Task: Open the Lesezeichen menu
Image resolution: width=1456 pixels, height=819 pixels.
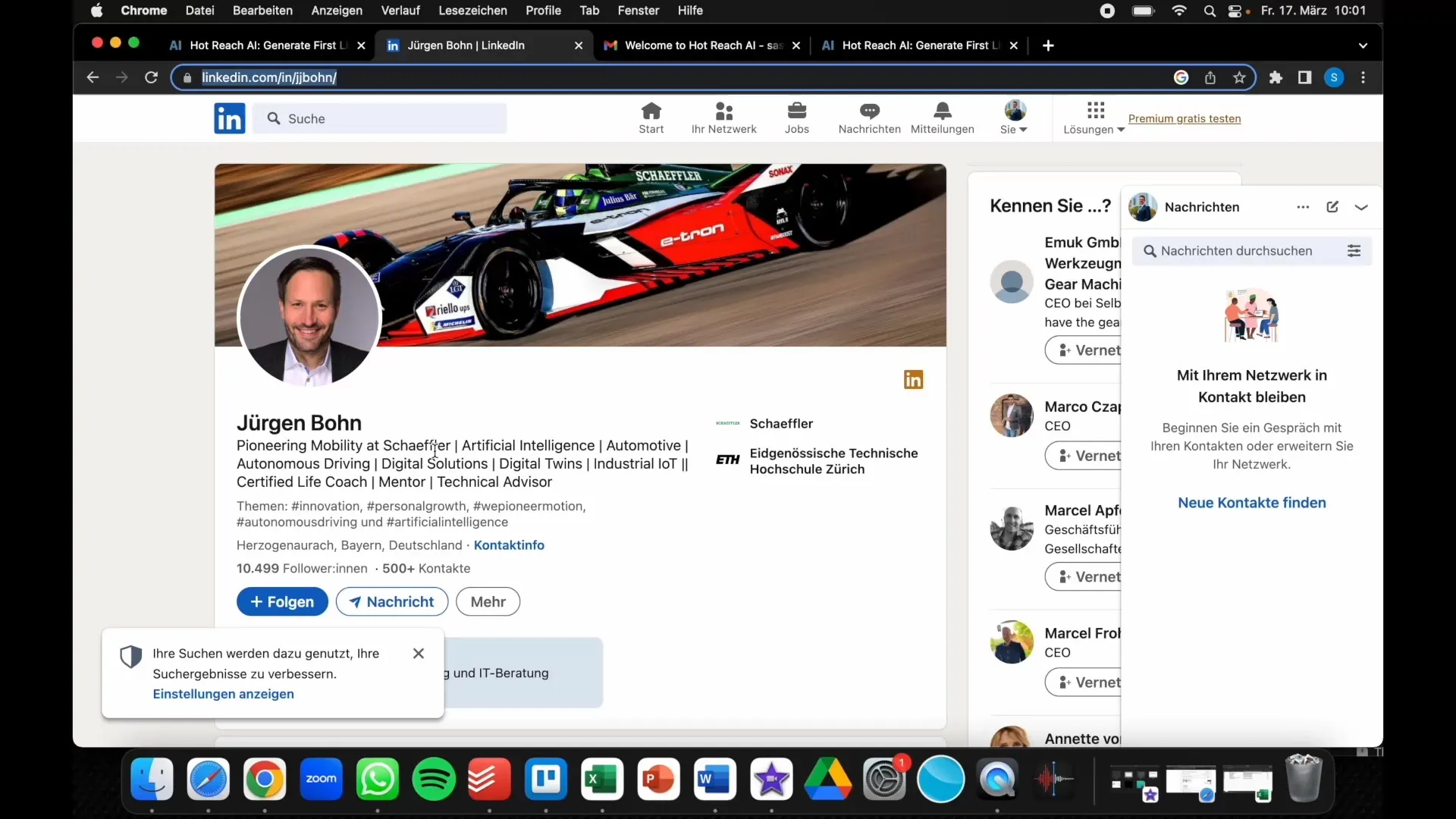Action: point(472,11)
